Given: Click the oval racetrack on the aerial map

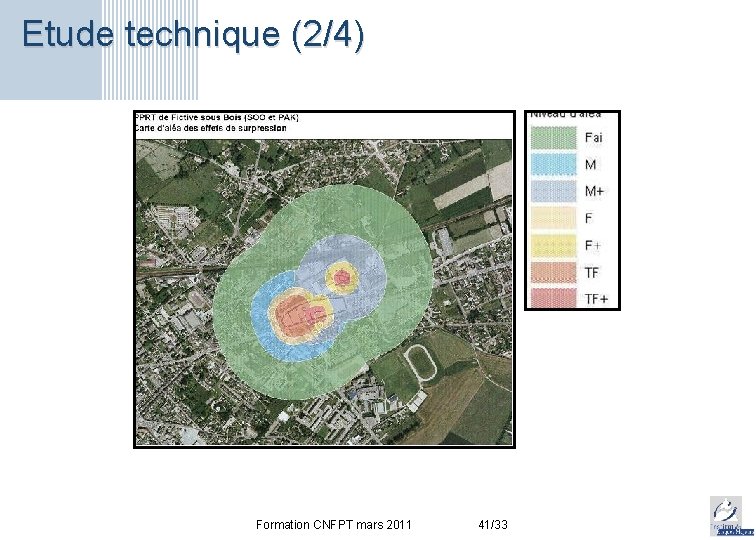Looking at the screenshot, I should click(x=420, y=363).
